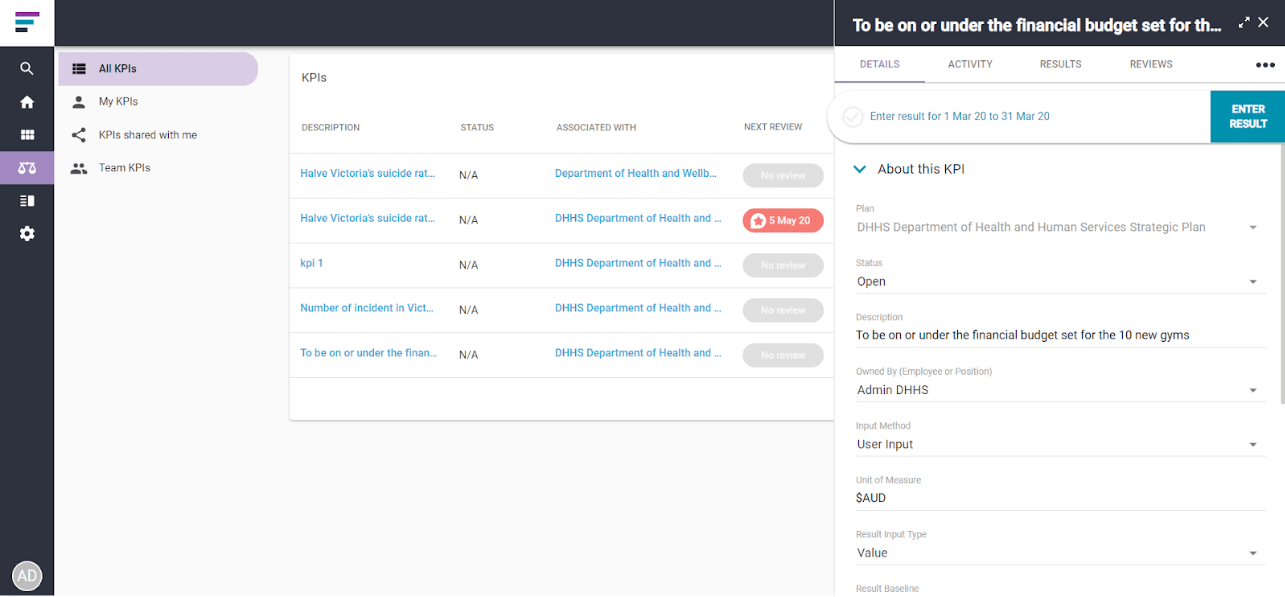Switch to the Details tab
The image size is (1285, 597).
(880, 64)
